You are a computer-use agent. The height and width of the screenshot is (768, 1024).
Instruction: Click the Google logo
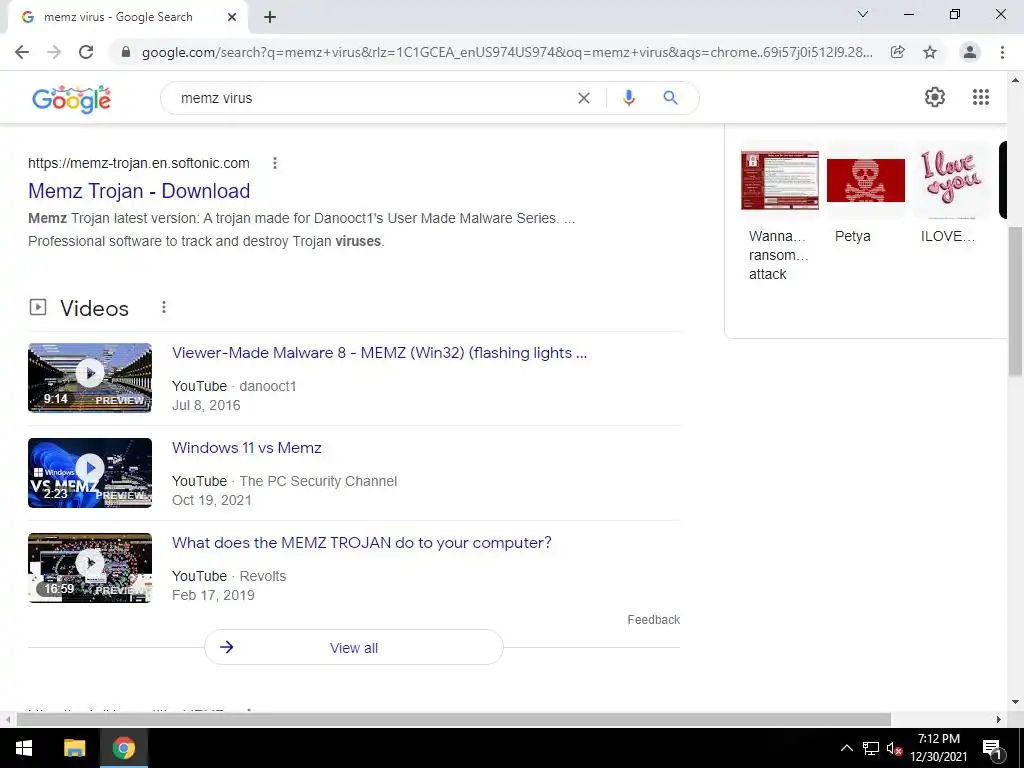click(x=71, y=99)
